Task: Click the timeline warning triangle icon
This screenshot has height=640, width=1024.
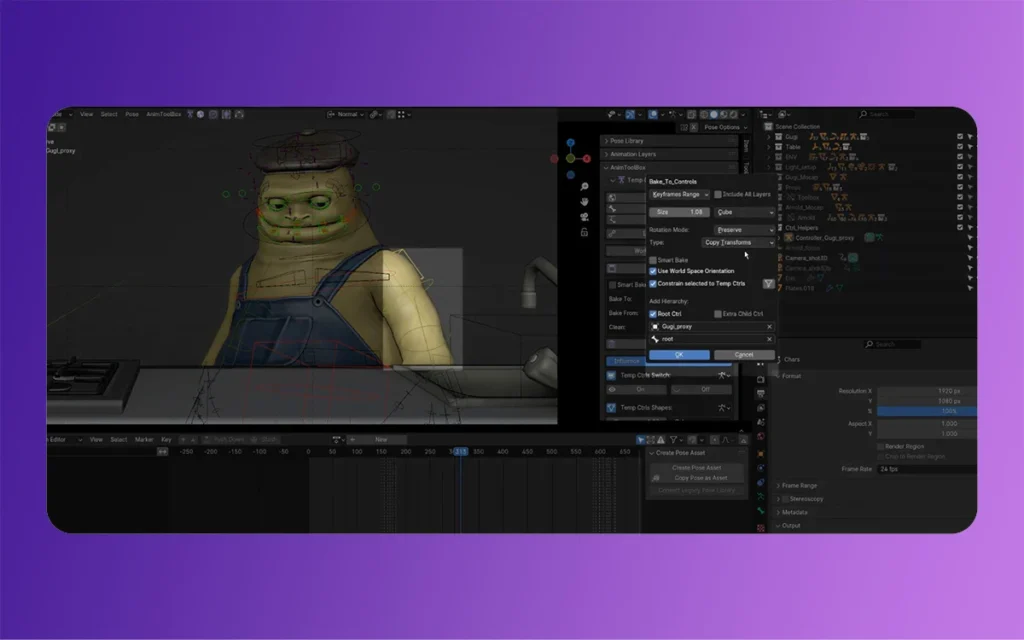Action: 661,440
